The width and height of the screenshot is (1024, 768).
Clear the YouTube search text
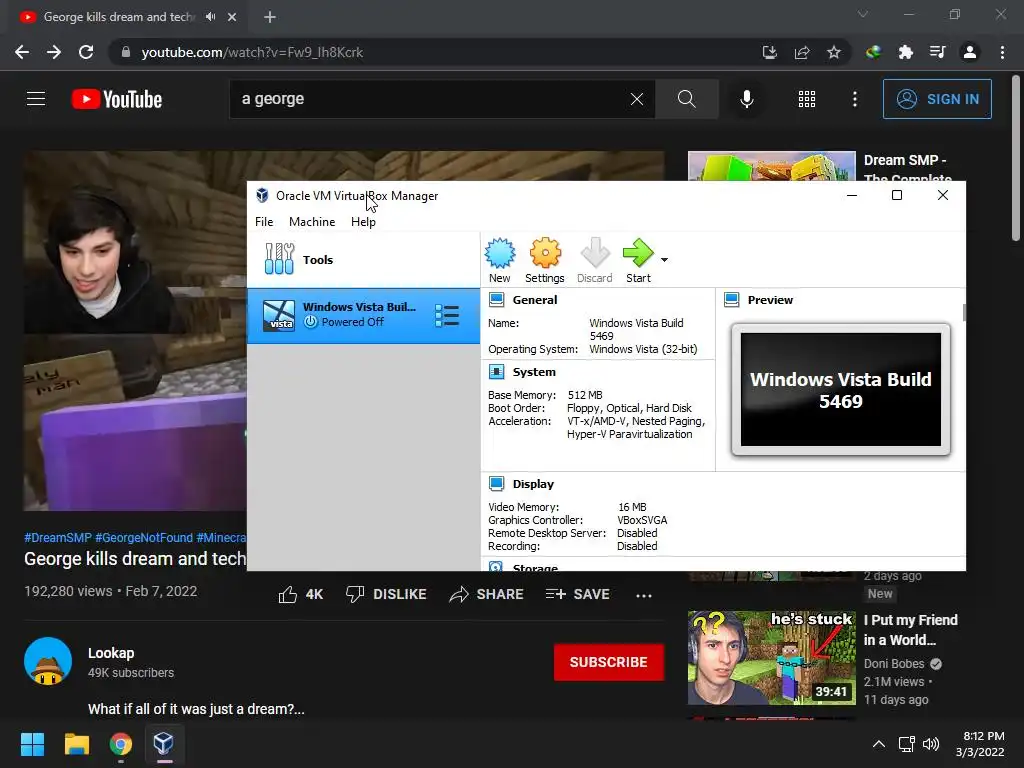[637, 99]
